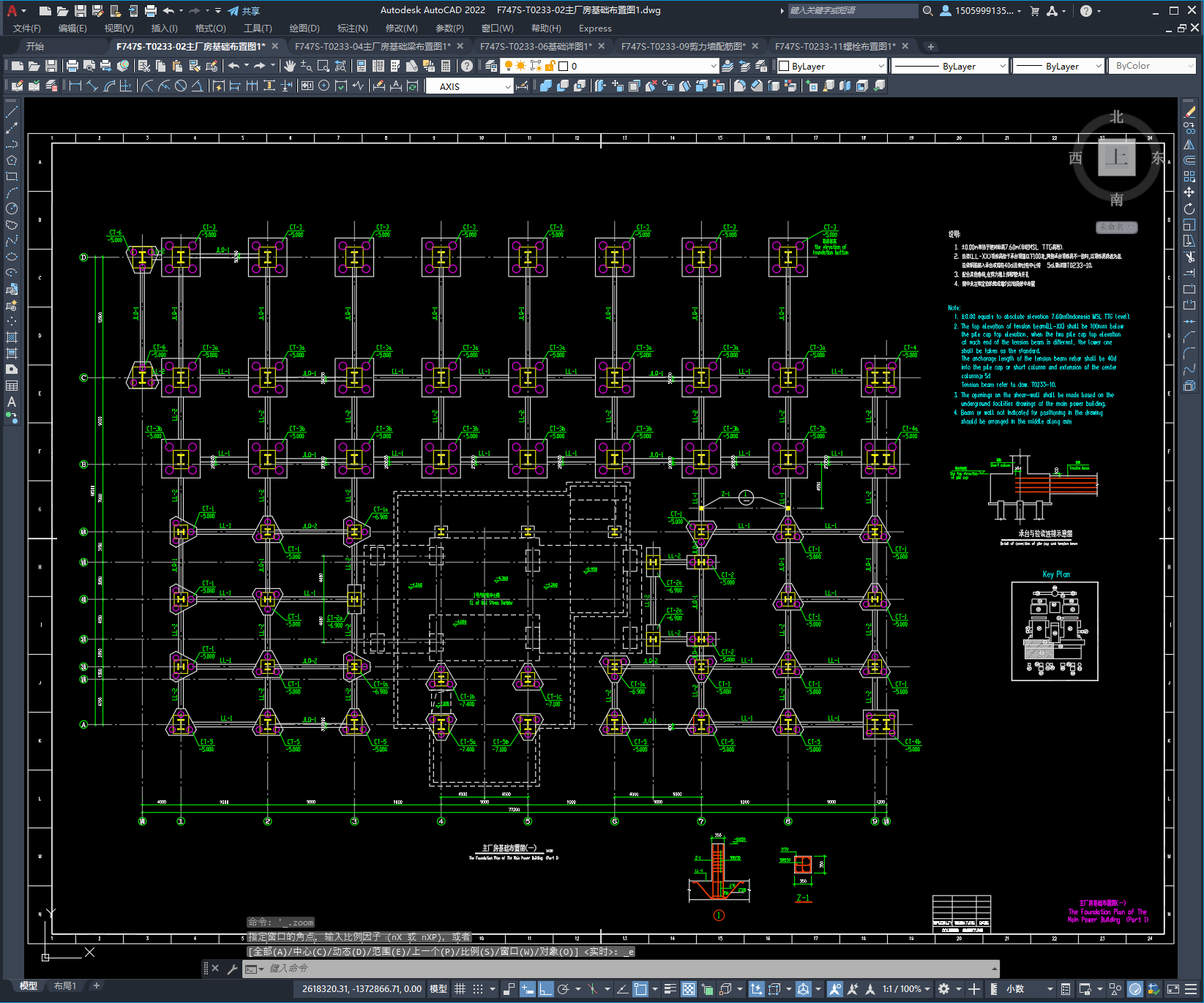The image size is (1204, 1003).
Task: Toggle object snap in status bar
Action: 640,989
